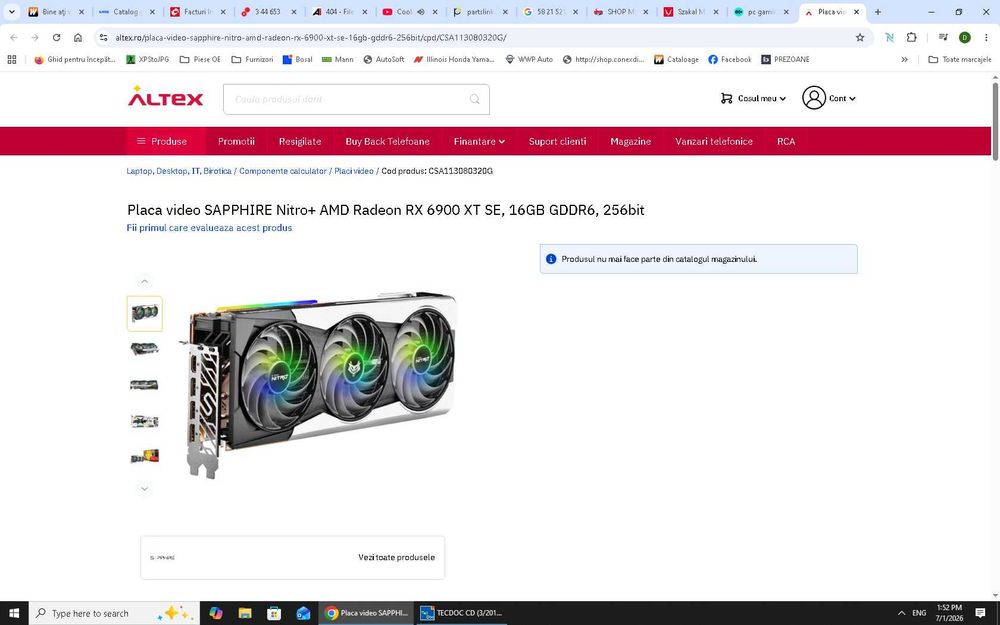
Task: Show more bookmarks with the double chevron
Action: (904, 59)
